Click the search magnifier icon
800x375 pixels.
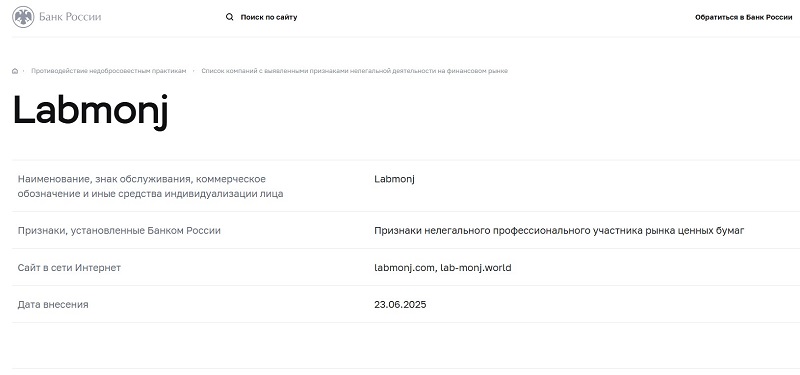pos(230,17)
